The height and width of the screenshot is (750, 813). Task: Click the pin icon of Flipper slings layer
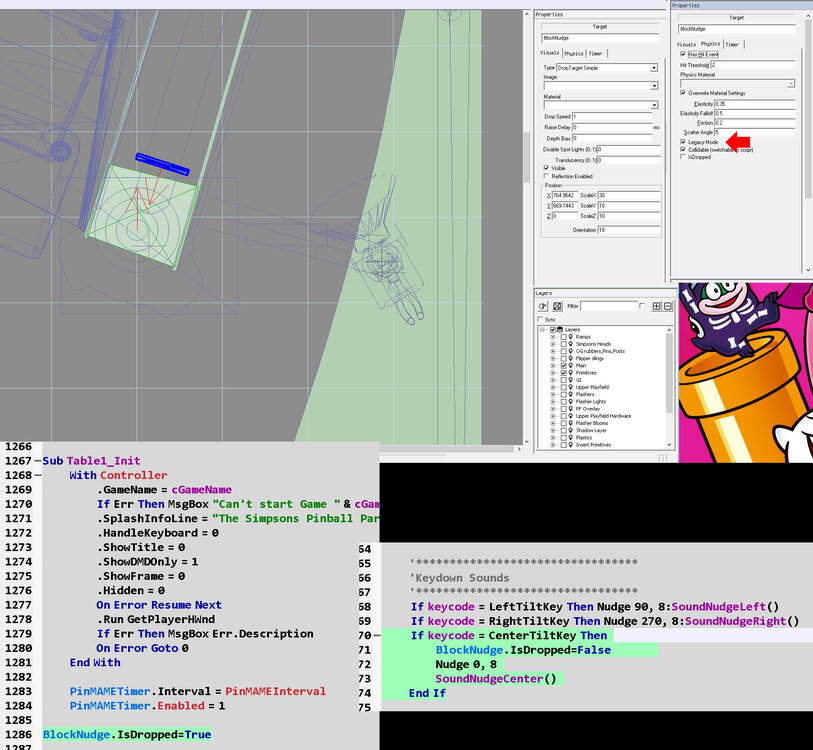[x=570, y=358]
